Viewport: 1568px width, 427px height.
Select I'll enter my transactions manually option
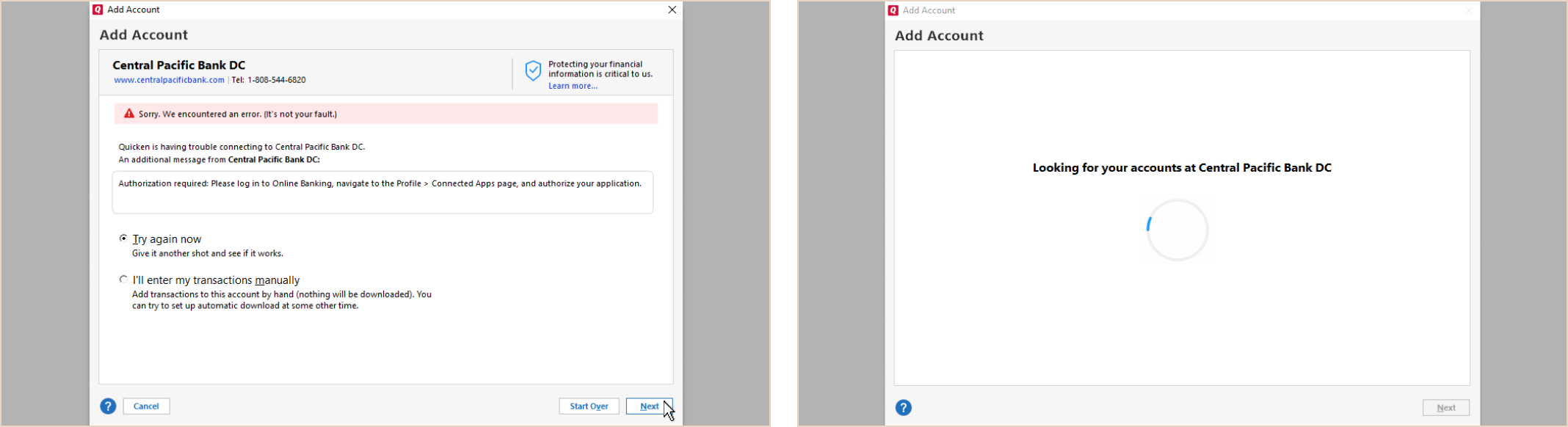coord(123,280)
